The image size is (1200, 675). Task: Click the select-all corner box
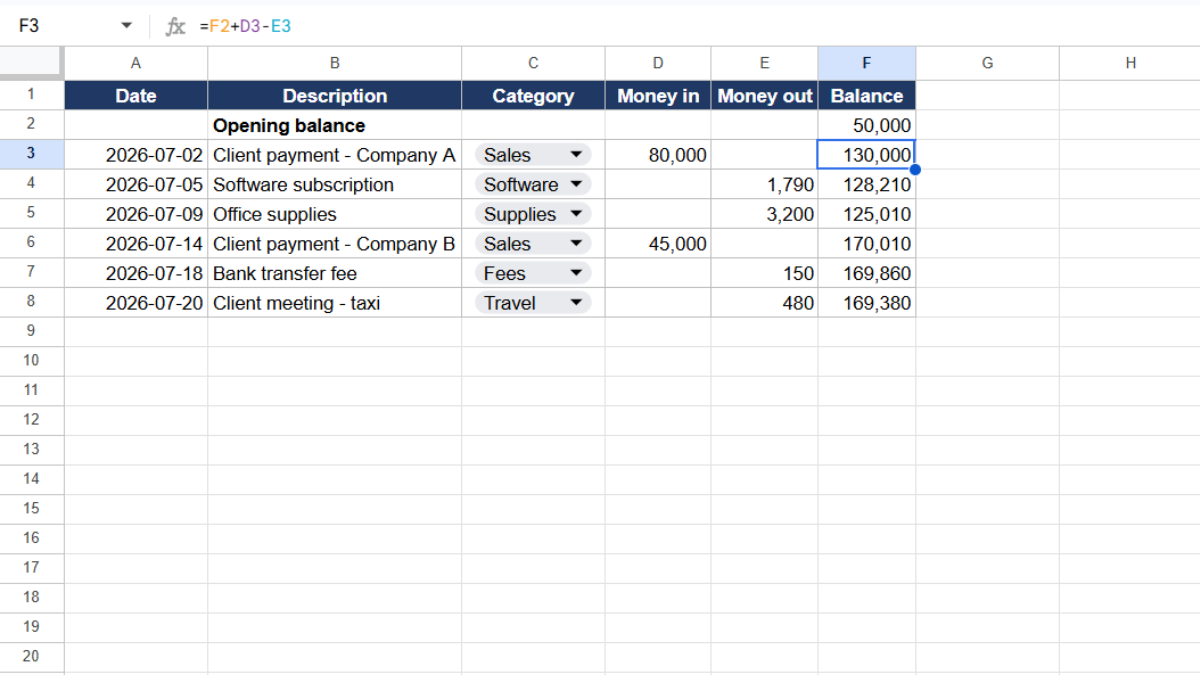pos(32,63)
